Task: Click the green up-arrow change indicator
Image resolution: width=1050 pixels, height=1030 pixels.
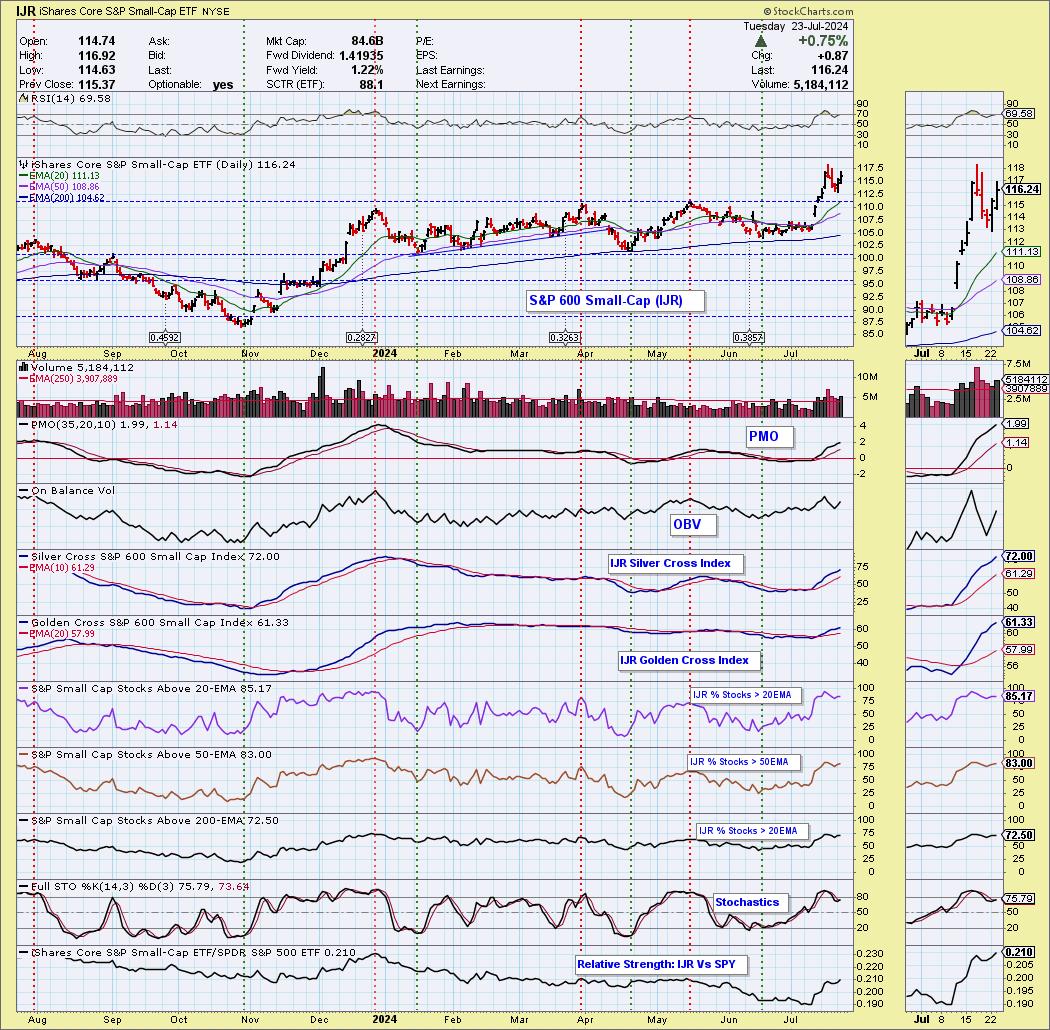Action: click(761, 42)
